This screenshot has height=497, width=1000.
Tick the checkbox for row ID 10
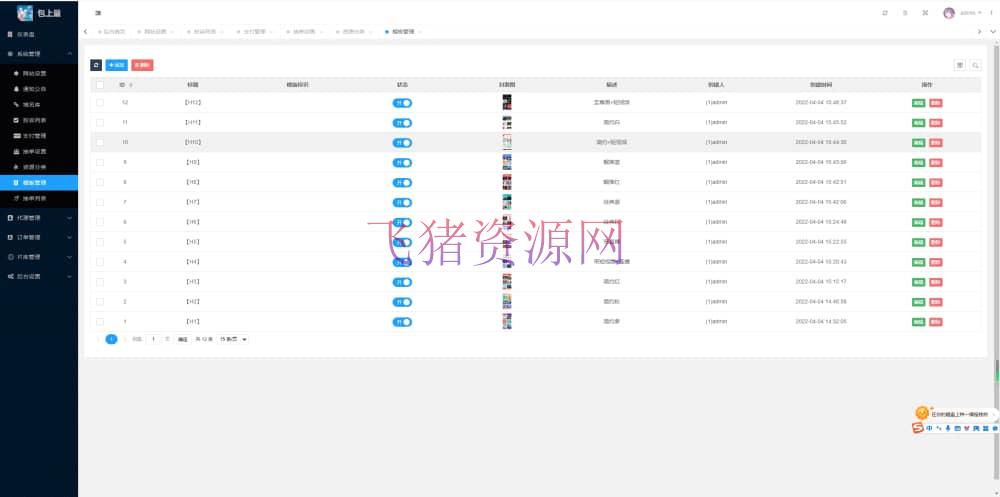[99, 142]
